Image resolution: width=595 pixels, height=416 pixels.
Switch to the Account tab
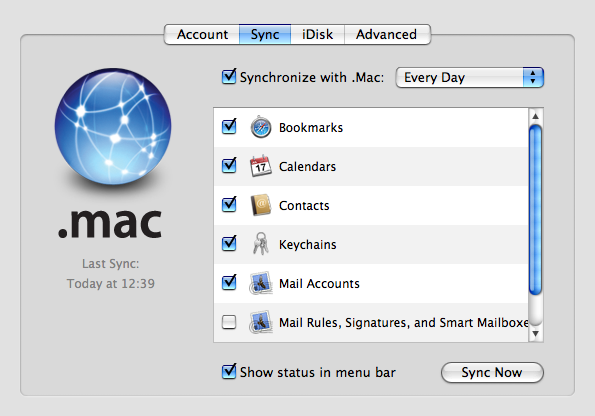click(x=202, y=35)
